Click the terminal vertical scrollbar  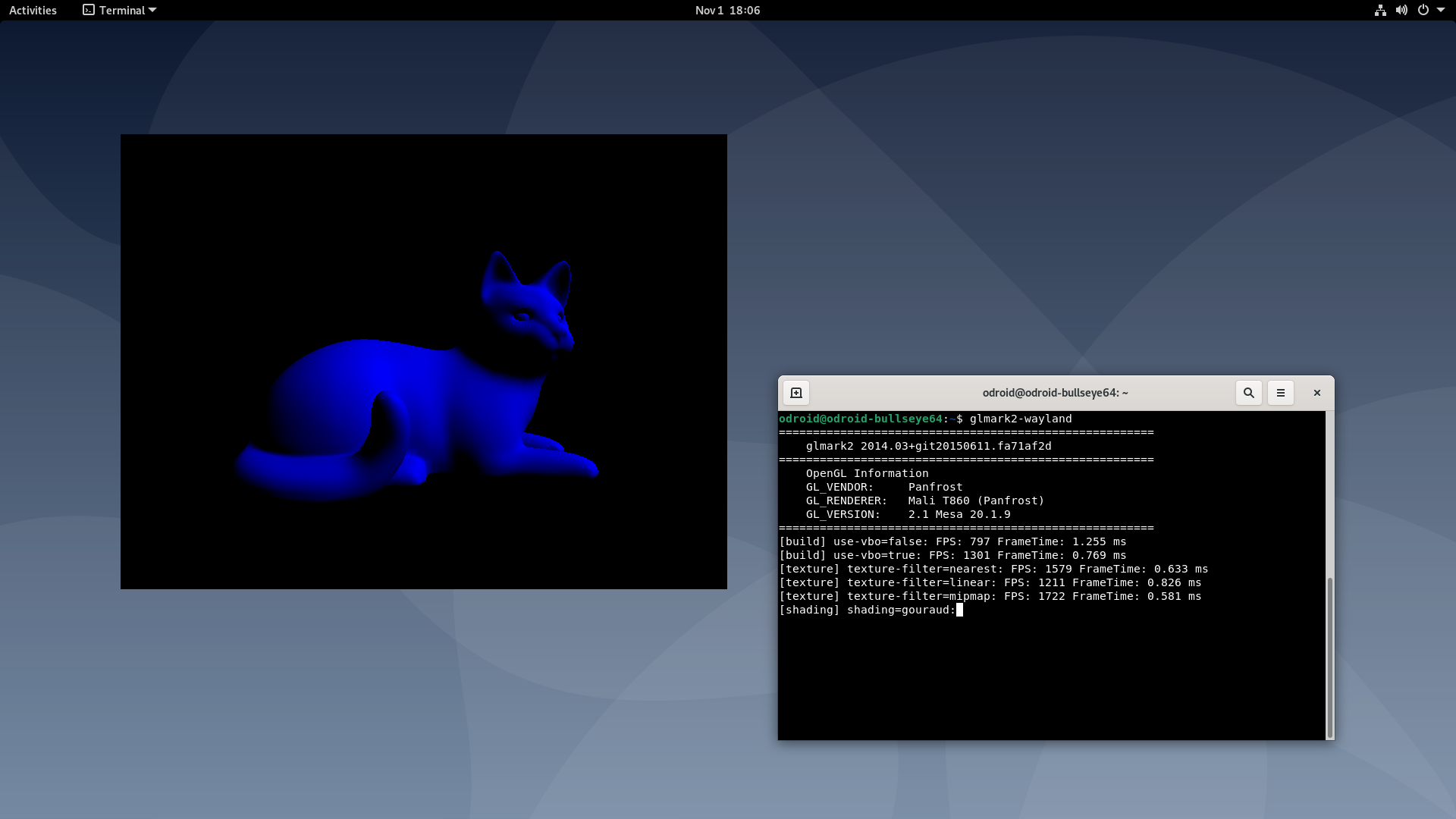click(1329, 657)
